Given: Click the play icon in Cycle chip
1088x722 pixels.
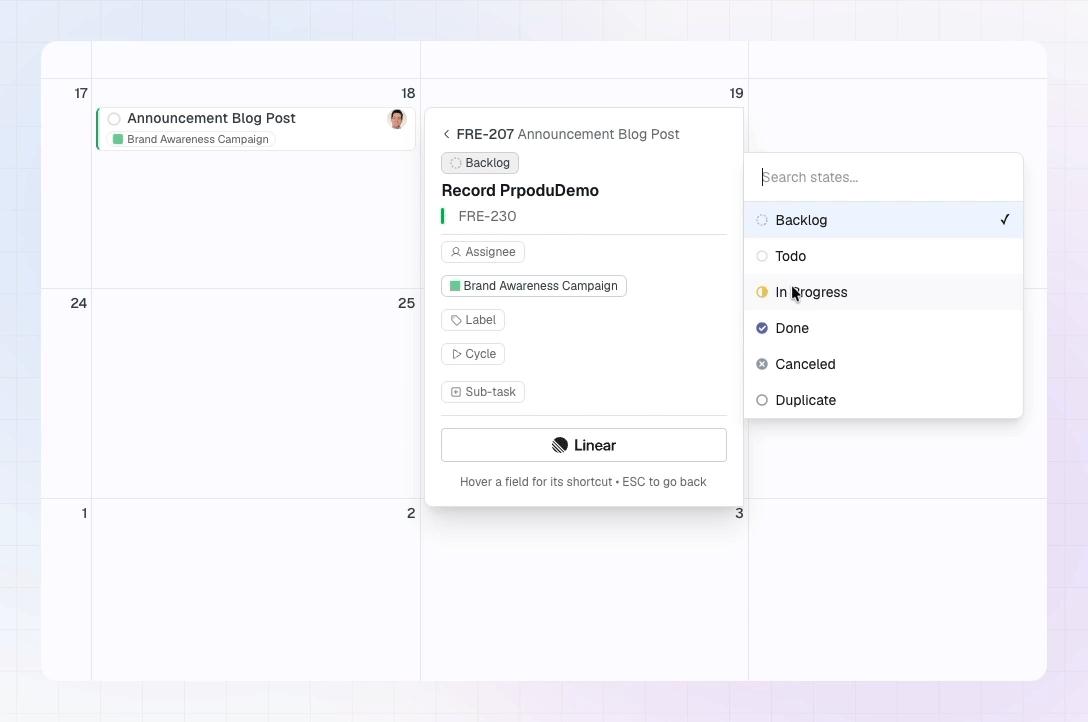Looking at the screenshot, I should (456, 354).
